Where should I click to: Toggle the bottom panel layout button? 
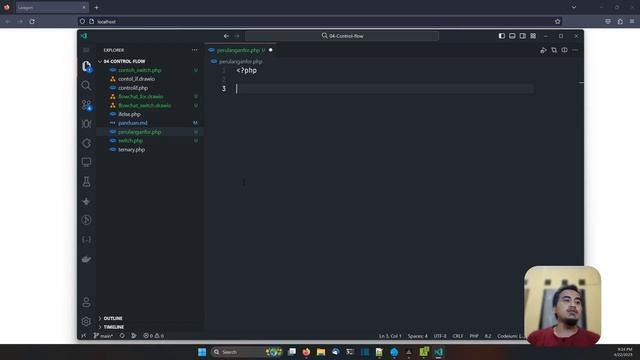512,36
